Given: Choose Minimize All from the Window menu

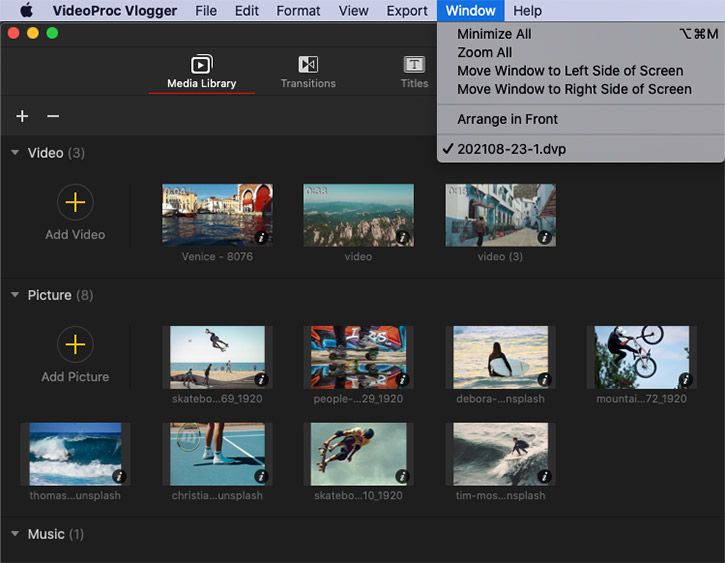Looking at the screenshot, I should [x=494, y=34].
